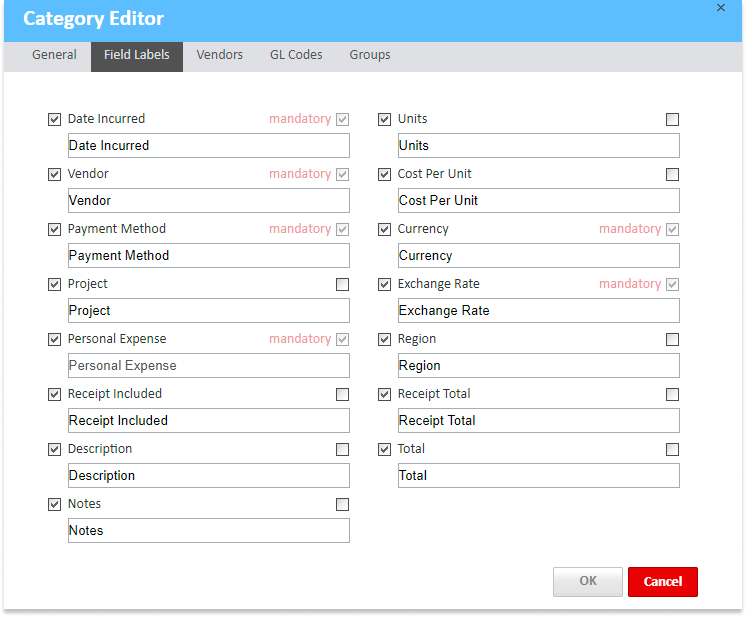The height and width of the screenshot is (617, 746).
Task: Focus the Exchange Rate label input
Action: pos(538,310)
